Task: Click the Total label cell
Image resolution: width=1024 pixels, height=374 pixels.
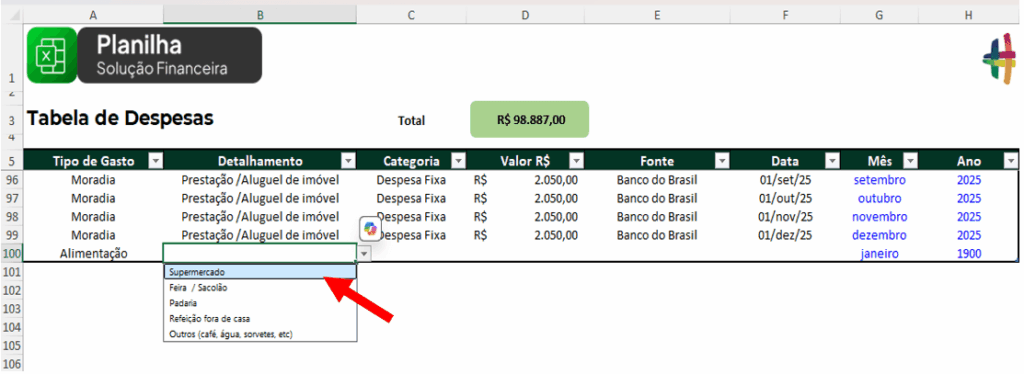Action: pyautogui.click(x=411, y=121)
